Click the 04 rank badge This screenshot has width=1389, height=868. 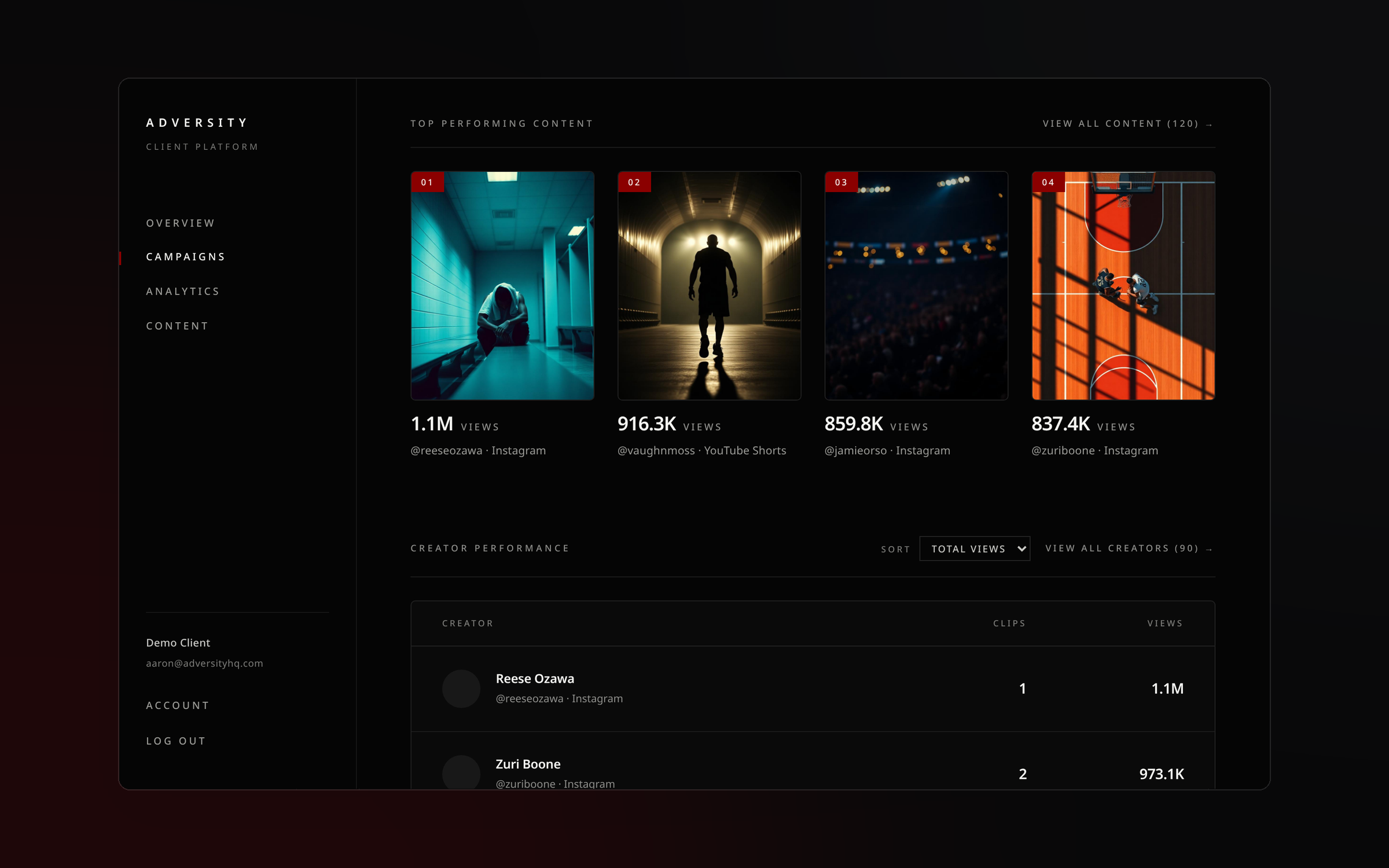tap(1048, 182)
